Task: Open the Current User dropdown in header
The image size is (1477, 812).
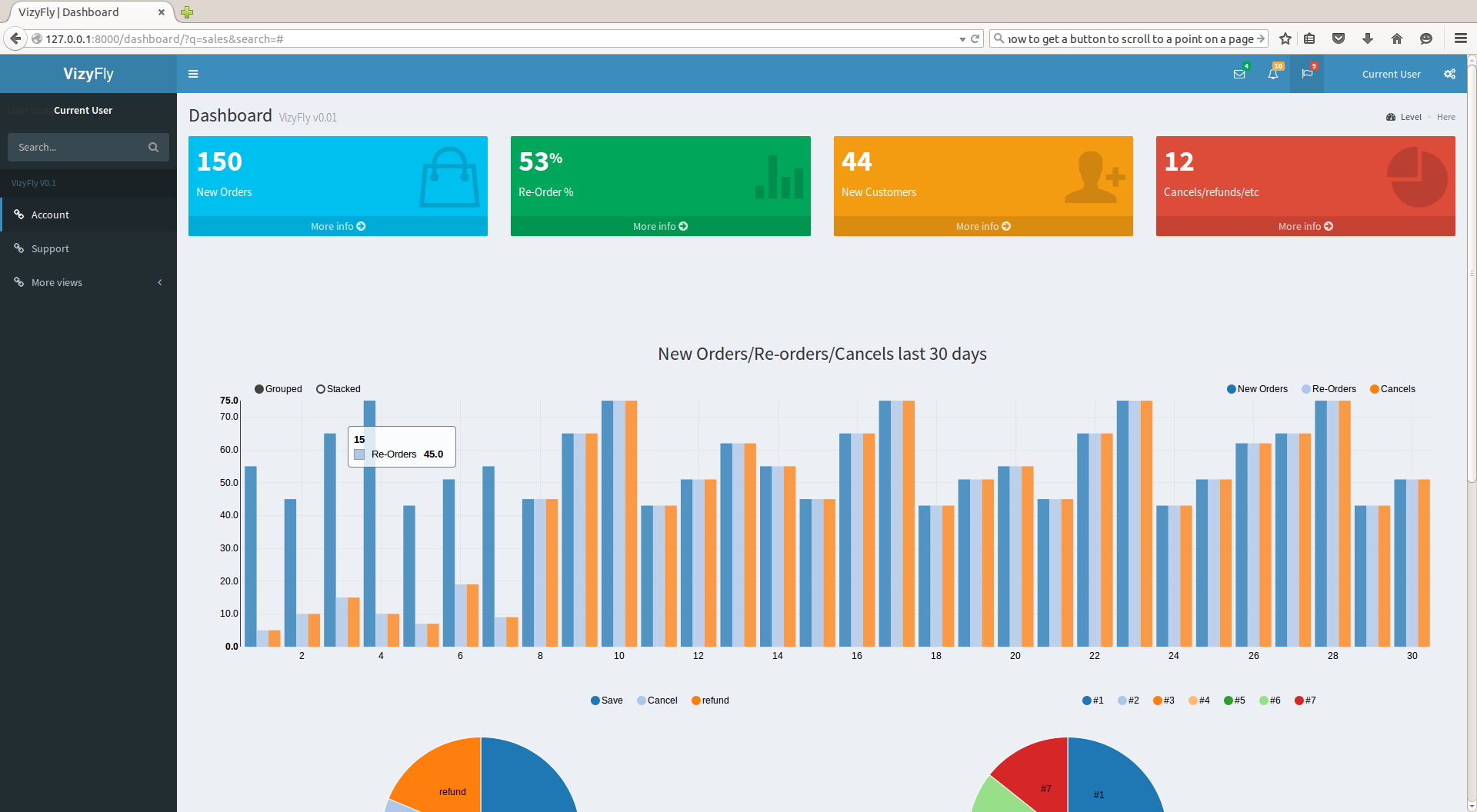Action: (1391, 74)
